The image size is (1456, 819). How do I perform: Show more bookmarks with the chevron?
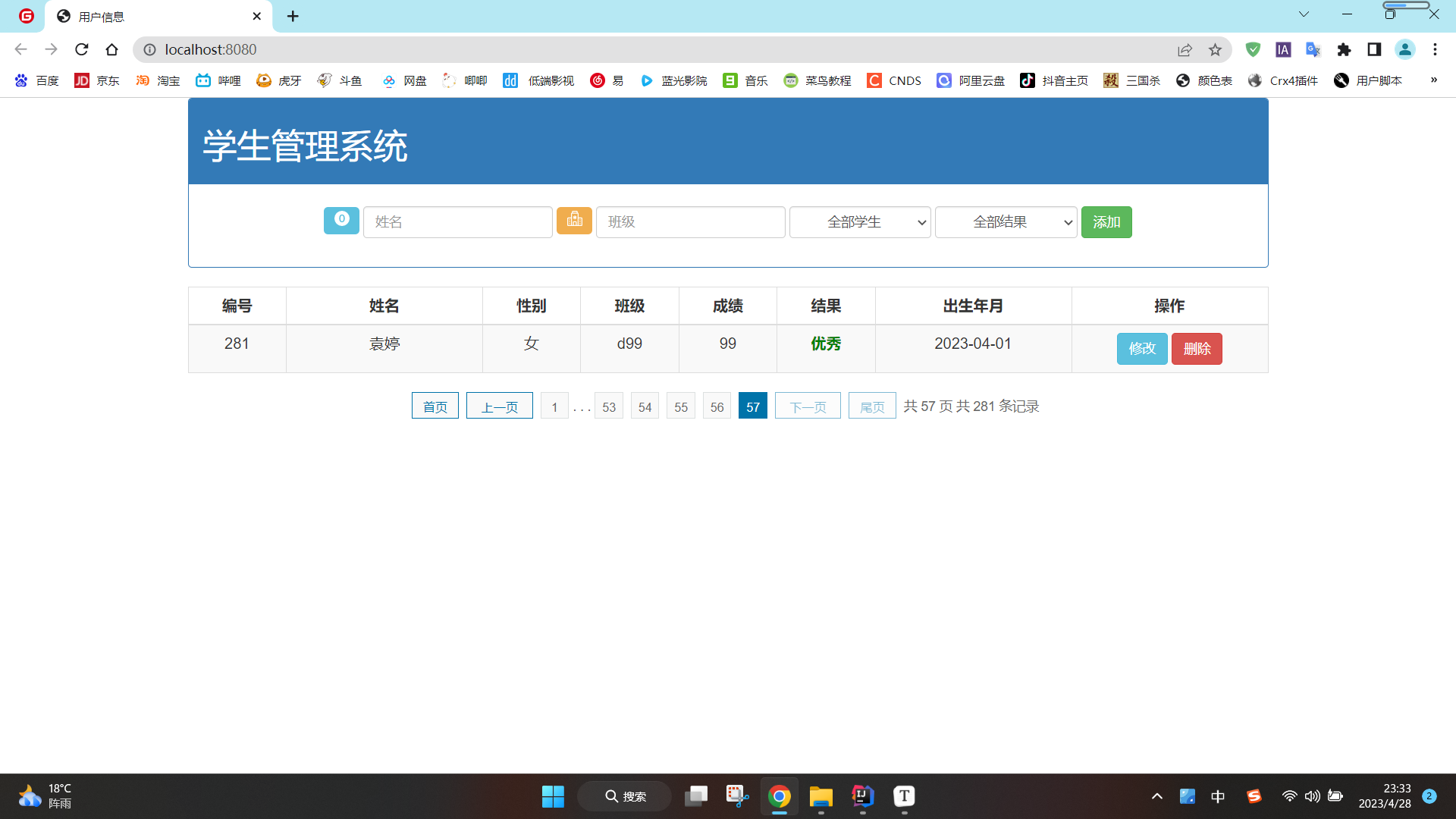tap(1433, 80)
